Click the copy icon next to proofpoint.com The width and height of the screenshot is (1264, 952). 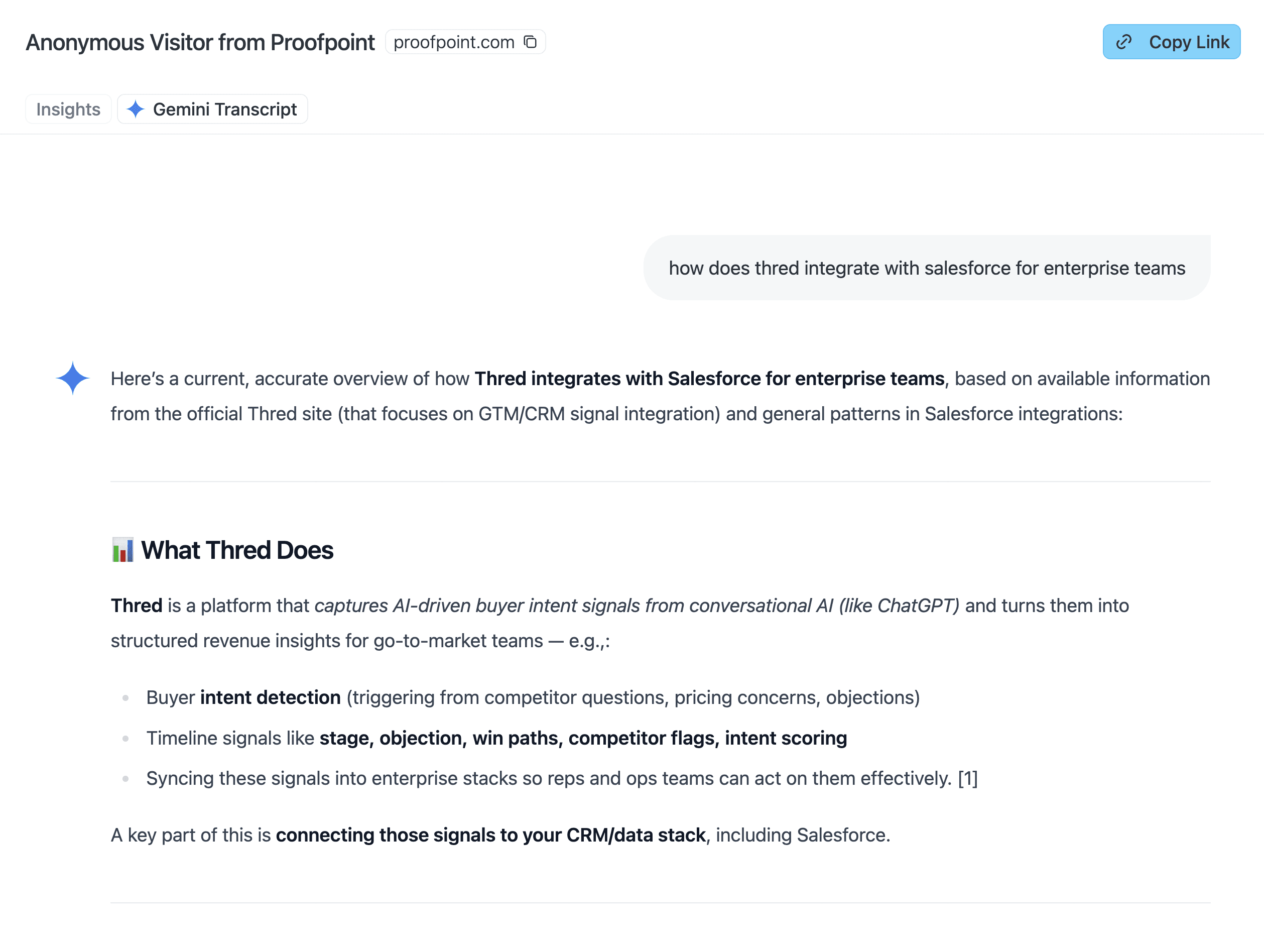pyautogui.click(x=530, y=42)
